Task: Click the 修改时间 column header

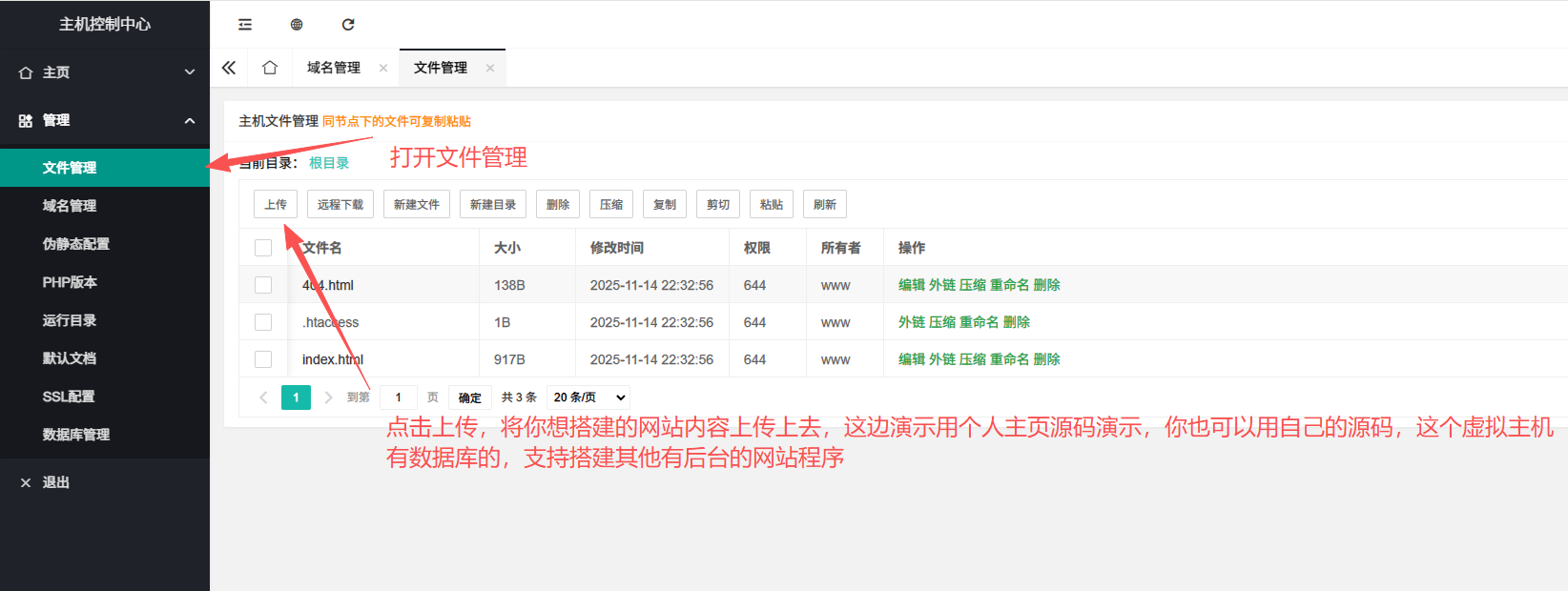Action: point(617,248)
